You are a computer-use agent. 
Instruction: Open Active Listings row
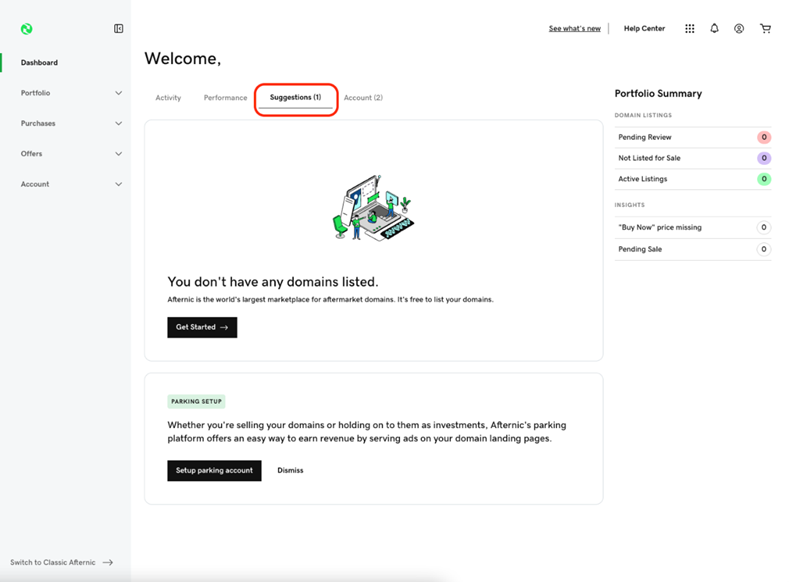tap(692, 179)
